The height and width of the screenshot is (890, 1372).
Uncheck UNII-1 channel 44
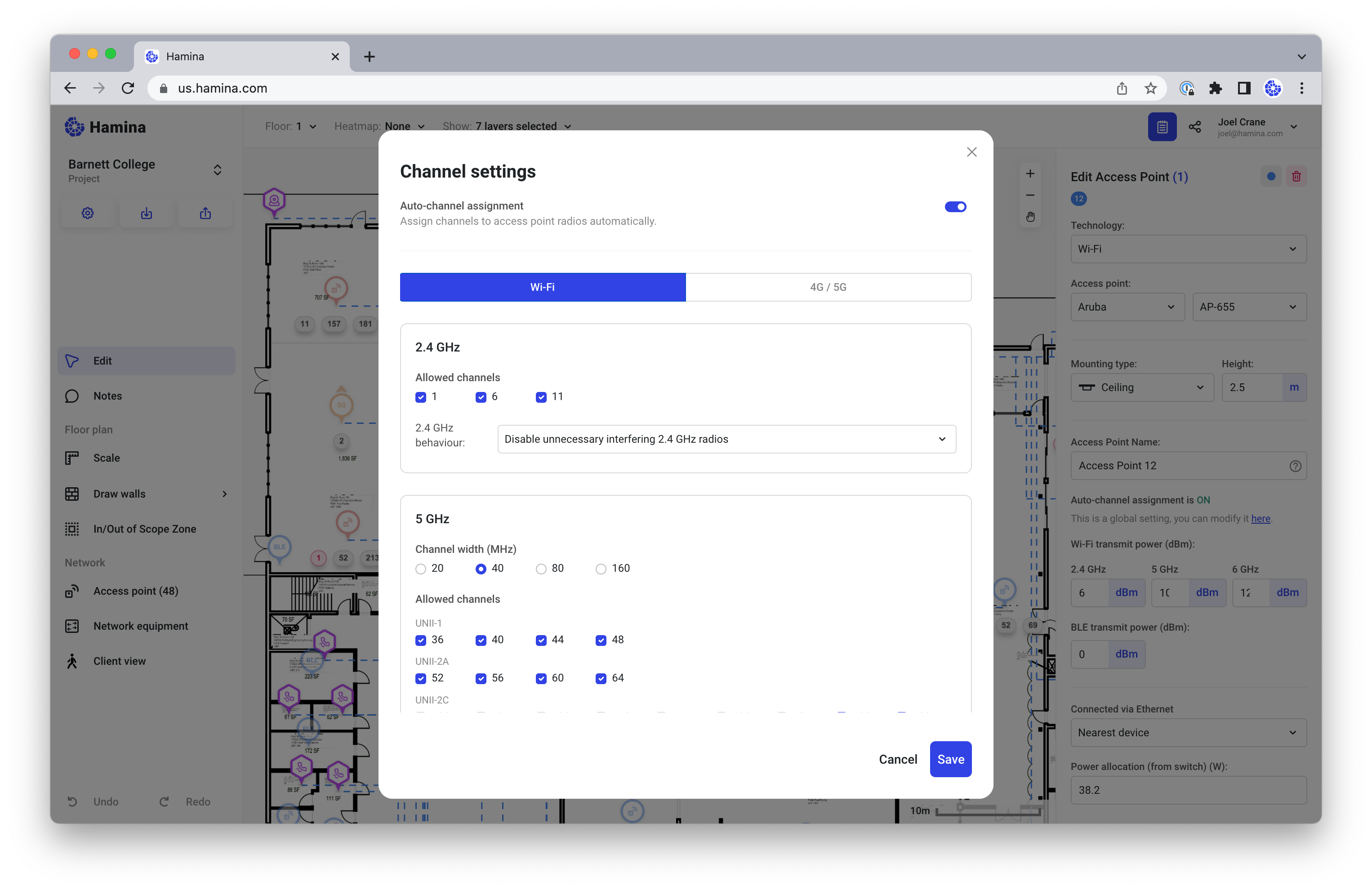pos(541,641)
